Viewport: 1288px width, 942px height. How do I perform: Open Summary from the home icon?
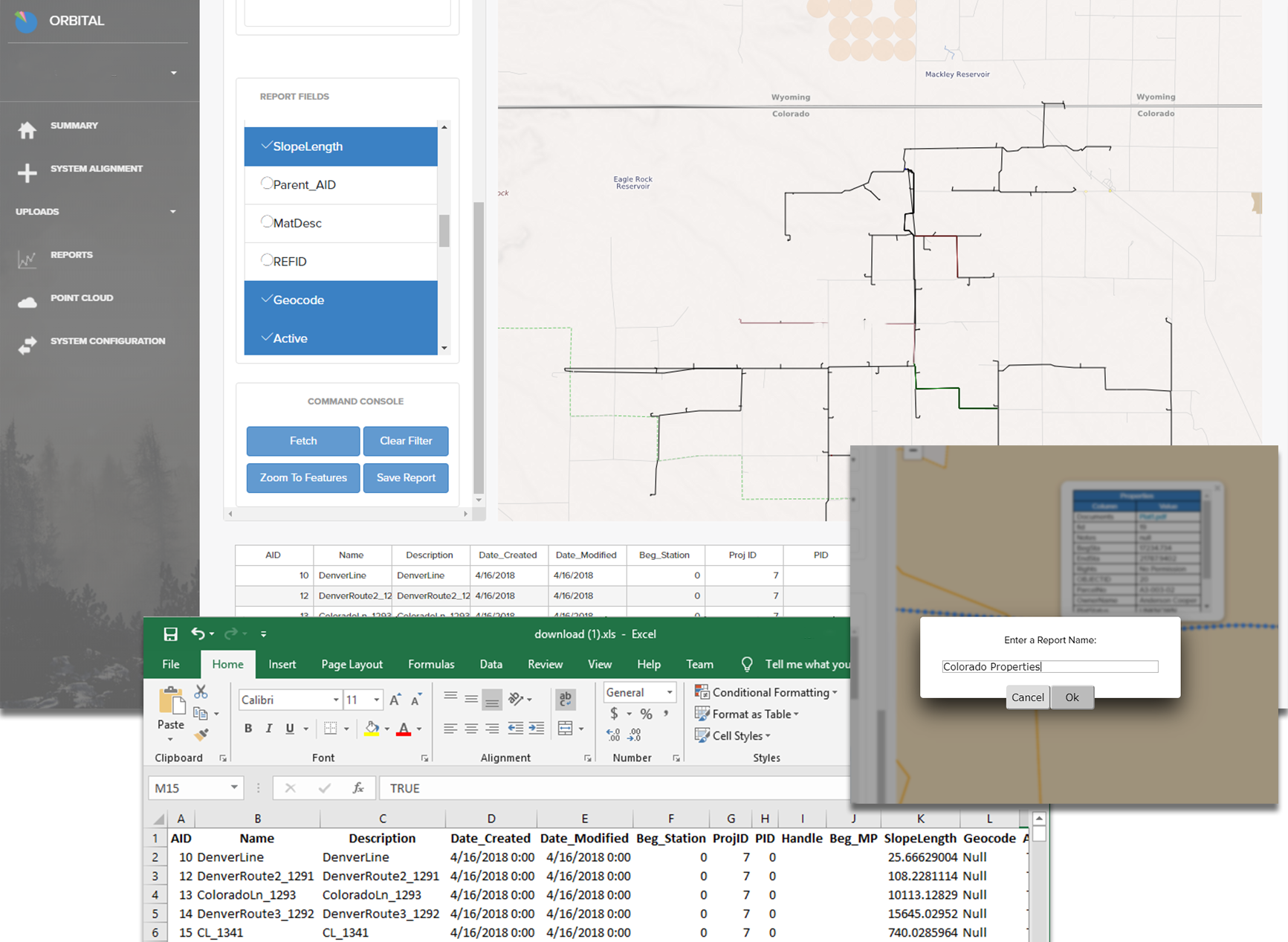[27, 130]
